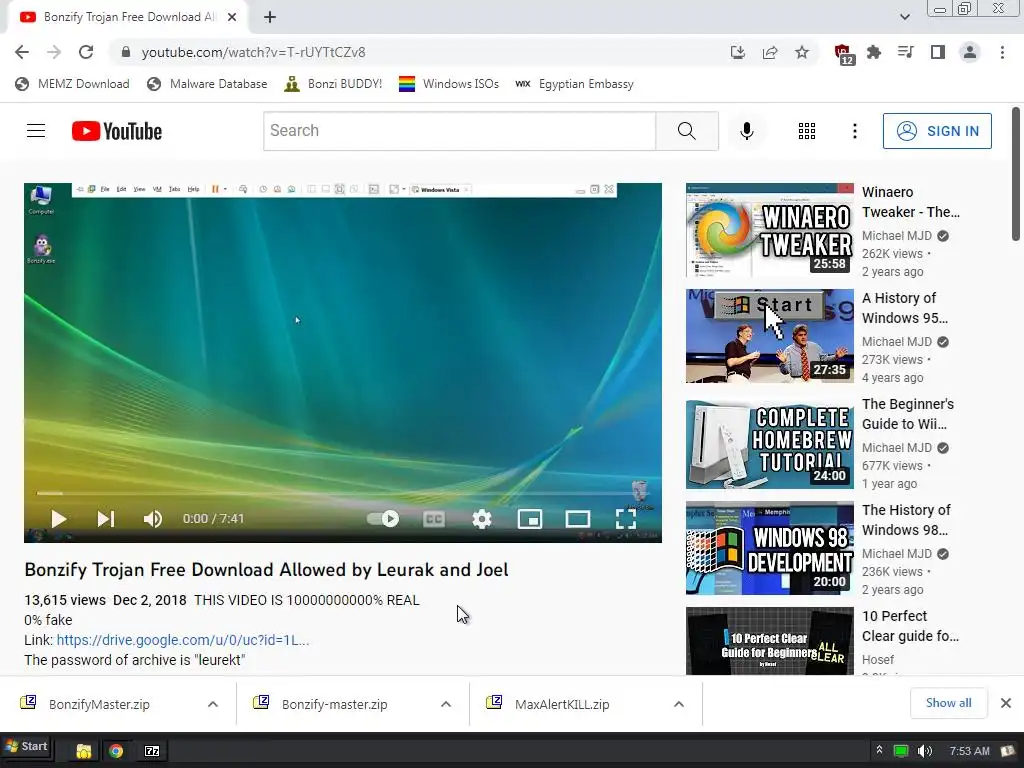Skip to the next video
Viewport: 1024px width, 768px height.
105,519
